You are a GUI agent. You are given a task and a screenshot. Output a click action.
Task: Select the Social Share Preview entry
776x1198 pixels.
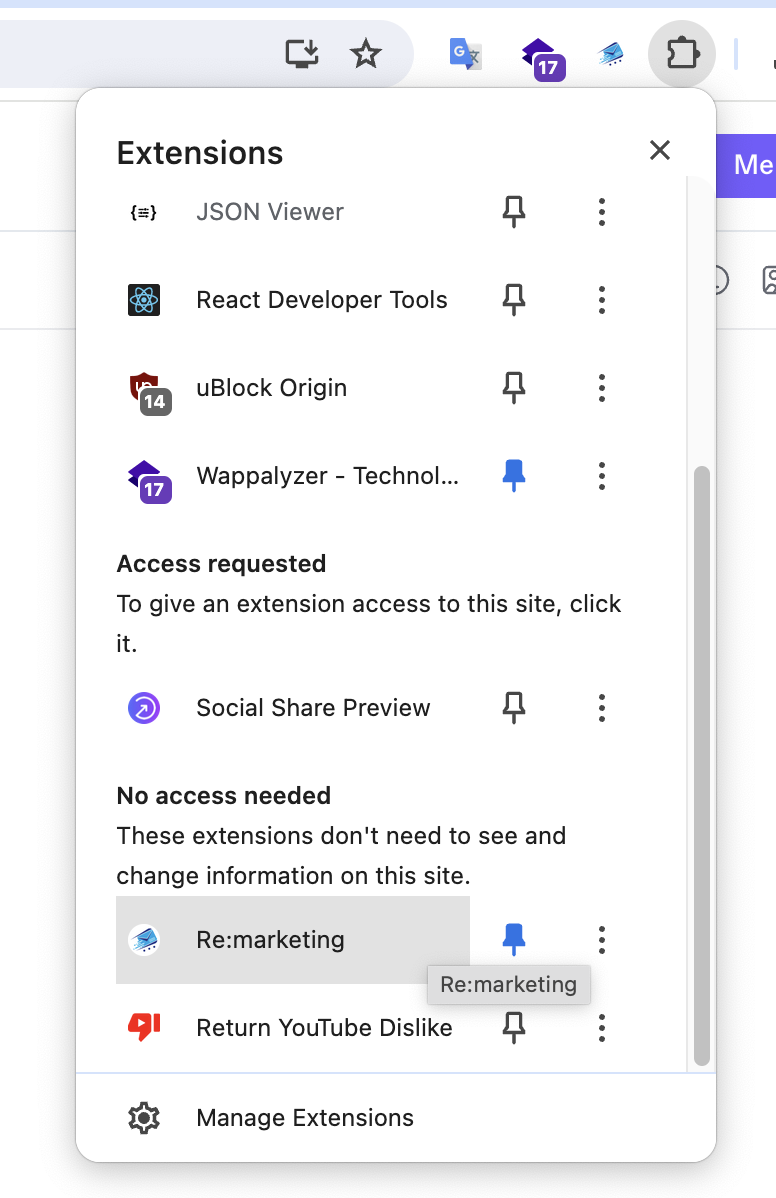click(313, 708)
